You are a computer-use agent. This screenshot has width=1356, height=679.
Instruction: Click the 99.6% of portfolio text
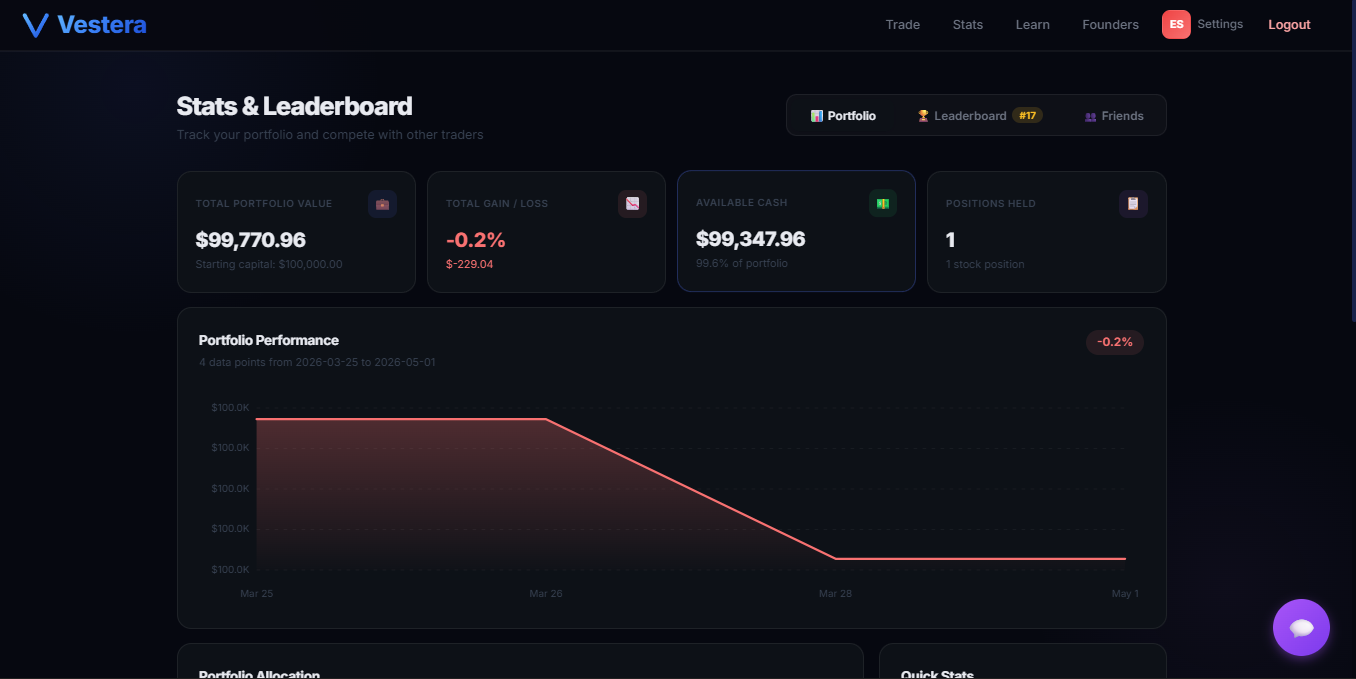742,263
